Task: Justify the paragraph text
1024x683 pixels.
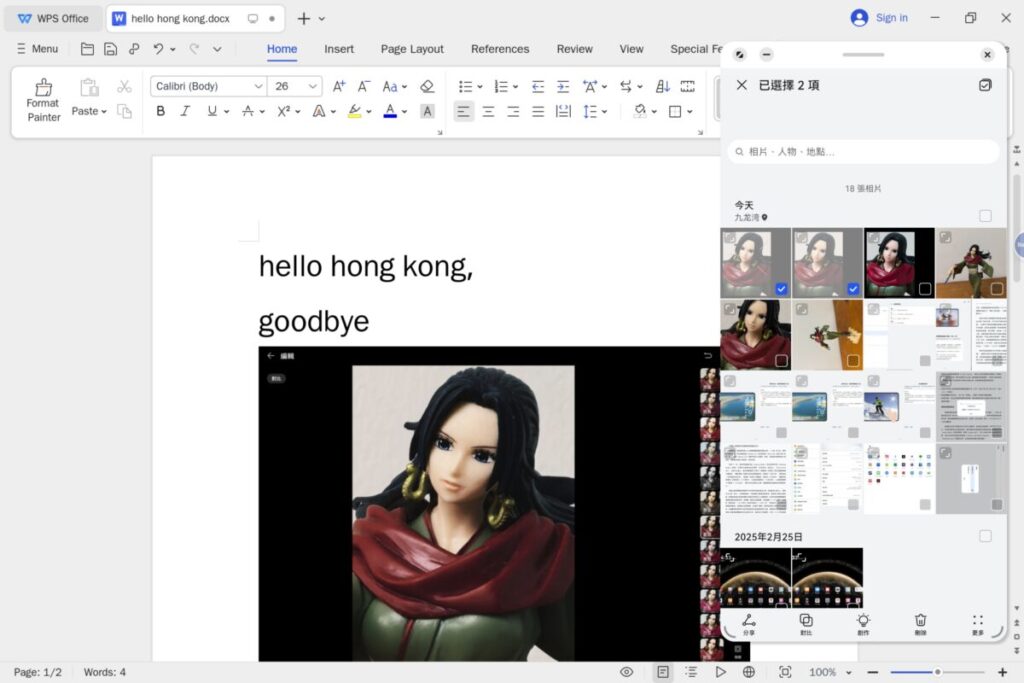Action: (x=538, y=112)
